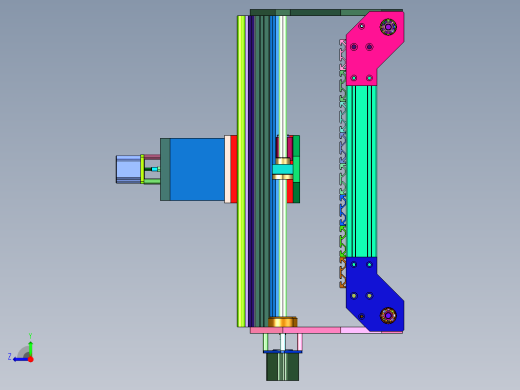Image resolution: width=520 pixels, height=390 pixels.
Task: Select the cyan lead screw nut
Action: pos(283,169)
